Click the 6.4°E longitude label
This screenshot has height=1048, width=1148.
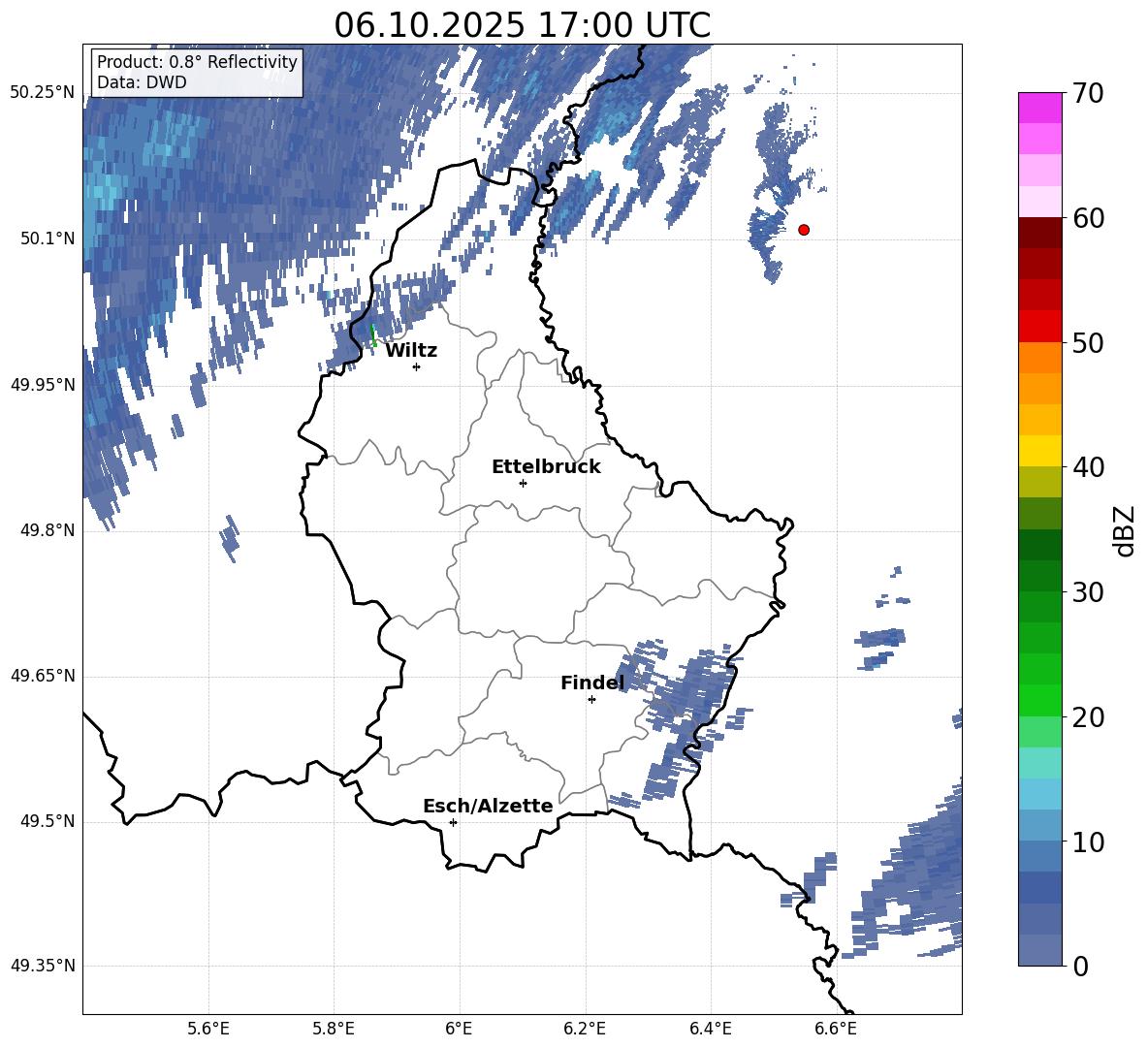point(710,1029)
